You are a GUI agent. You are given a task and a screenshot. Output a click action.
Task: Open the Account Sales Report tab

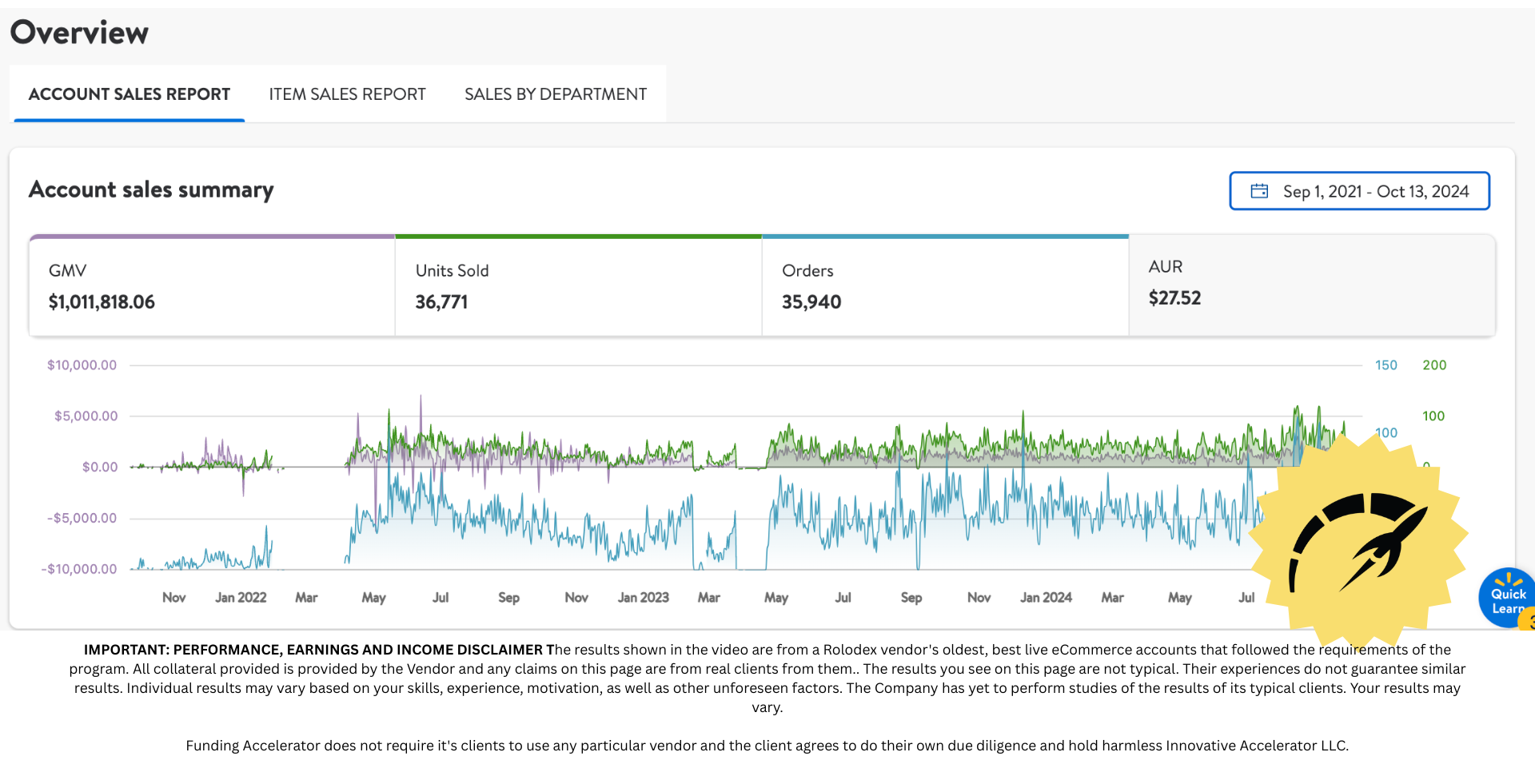[x=129, y=94]
